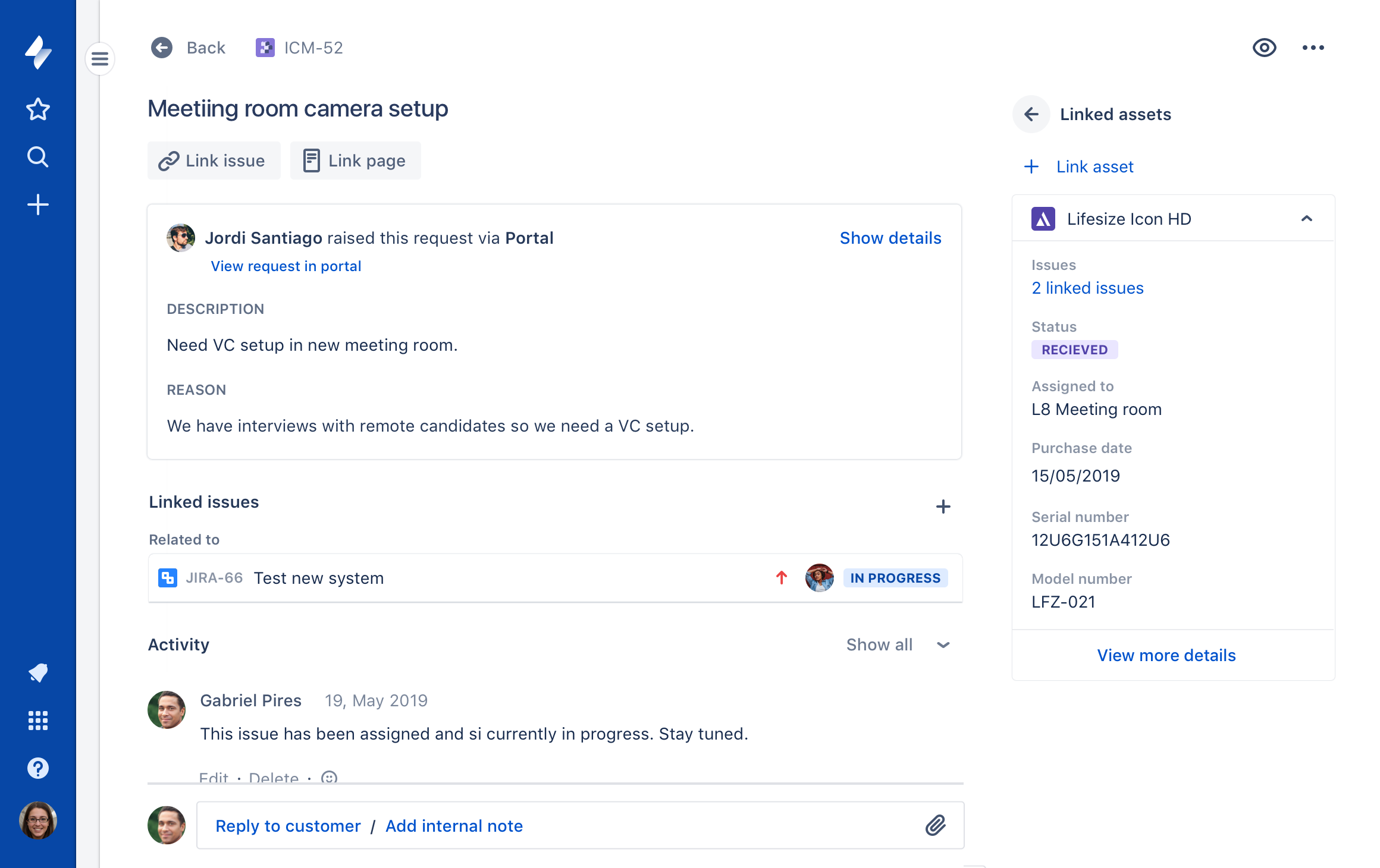Click View request in portal link

point(285,265)
